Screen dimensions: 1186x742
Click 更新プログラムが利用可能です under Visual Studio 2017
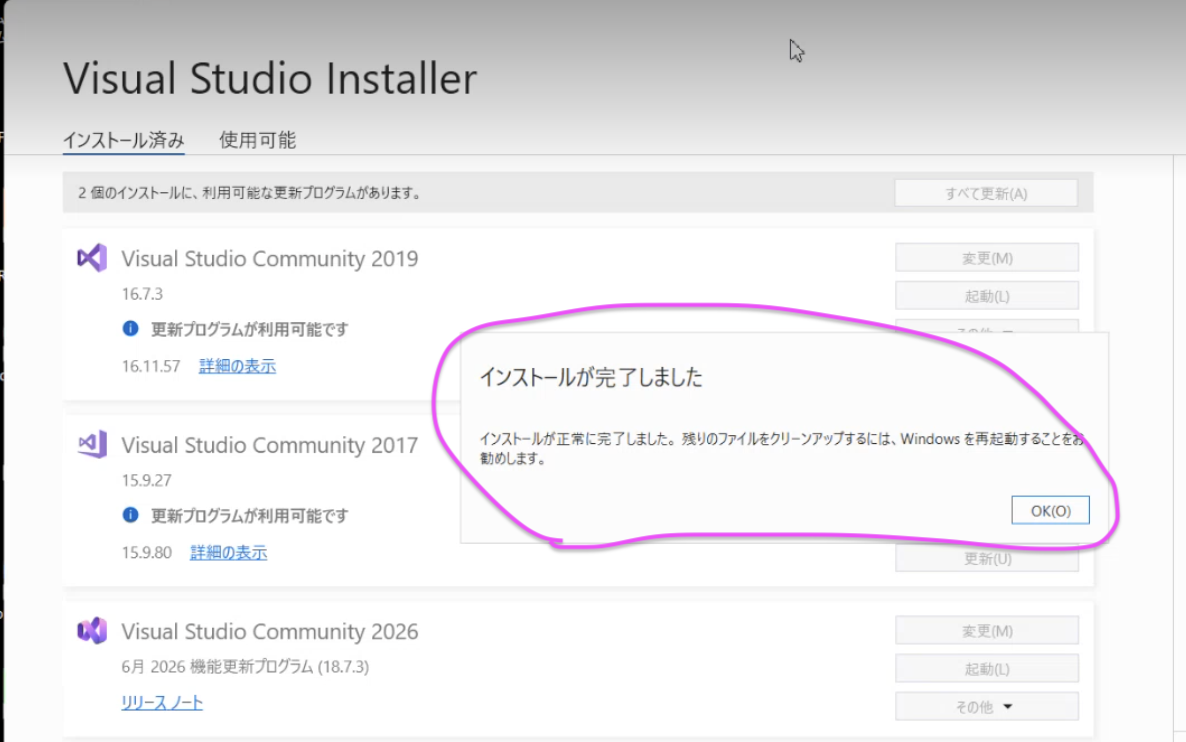coord(250,515)
